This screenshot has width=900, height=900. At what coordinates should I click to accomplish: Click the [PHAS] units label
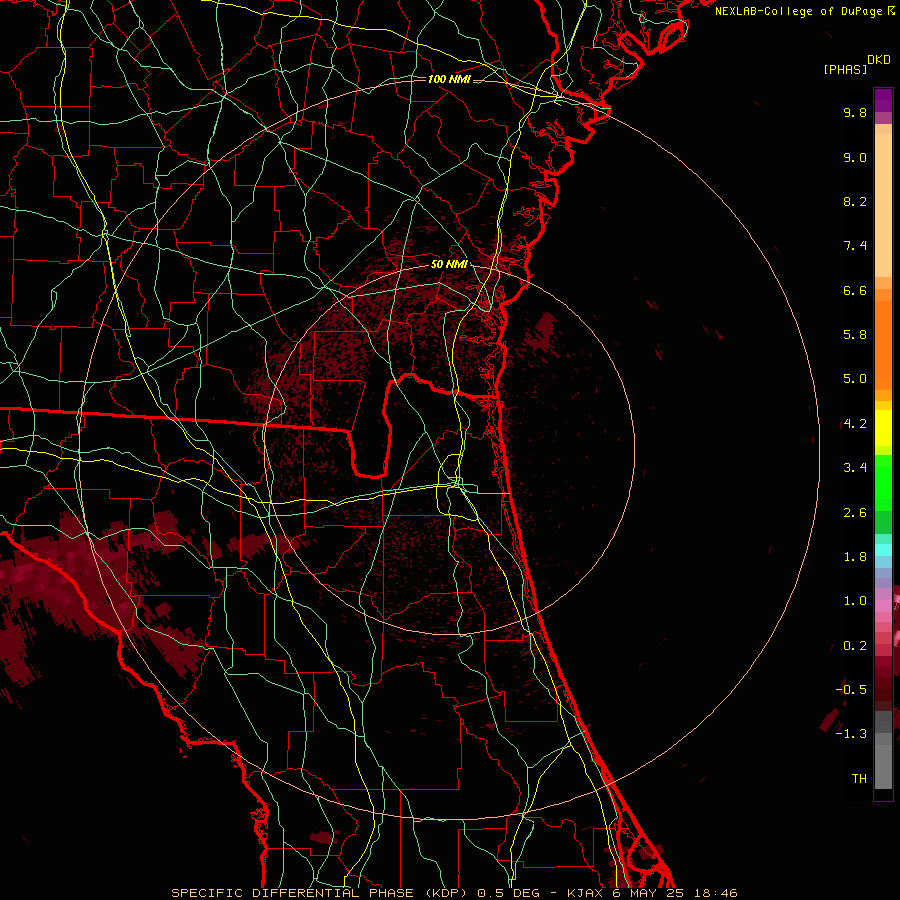coord(845,70)
